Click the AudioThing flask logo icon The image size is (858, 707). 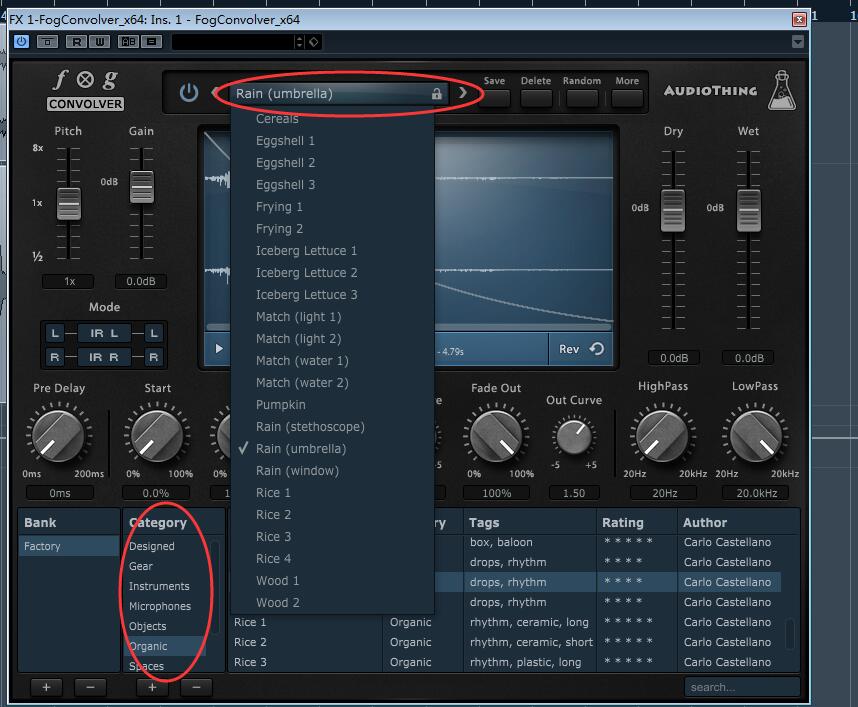coord(782,90)
